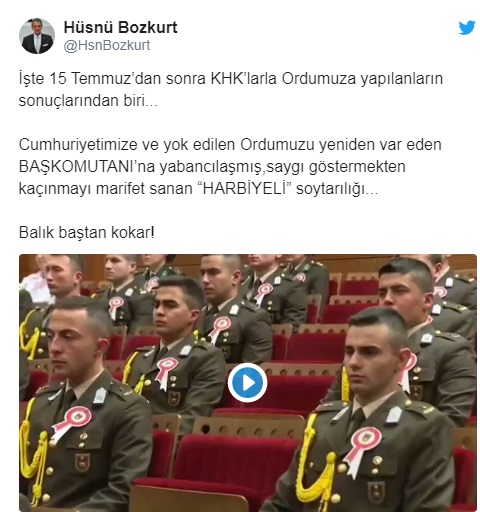Image resolution: width=480 pixels, height=512 pixels.
Task: Click the word "KHK'larla" in the first line
Action: click(x=243, y=79)
